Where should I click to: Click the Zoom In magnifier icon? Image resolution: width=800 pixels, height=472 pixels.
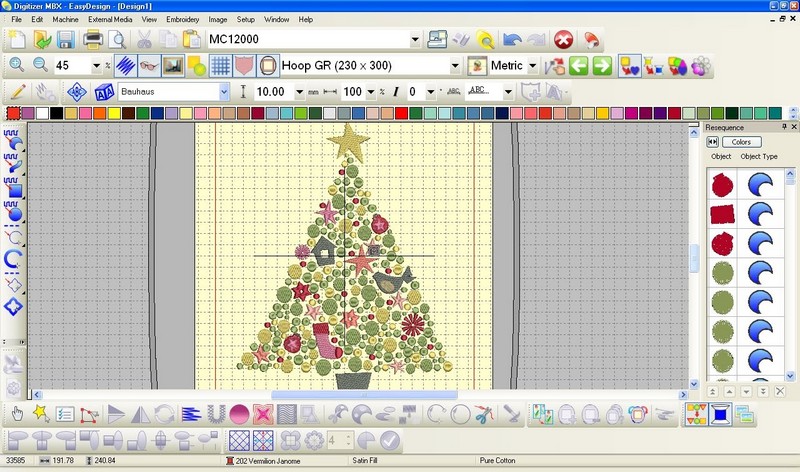pos(17,65)
